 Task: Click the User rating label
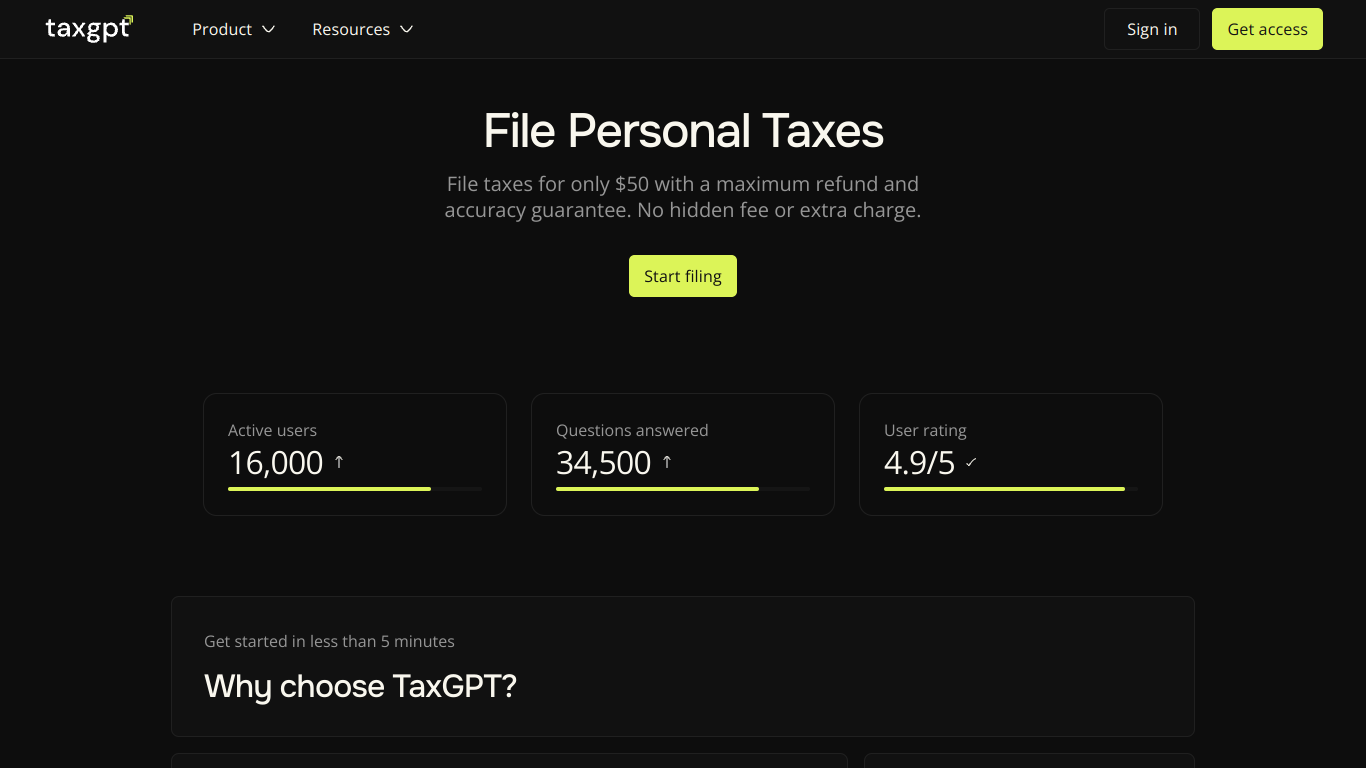925,430
